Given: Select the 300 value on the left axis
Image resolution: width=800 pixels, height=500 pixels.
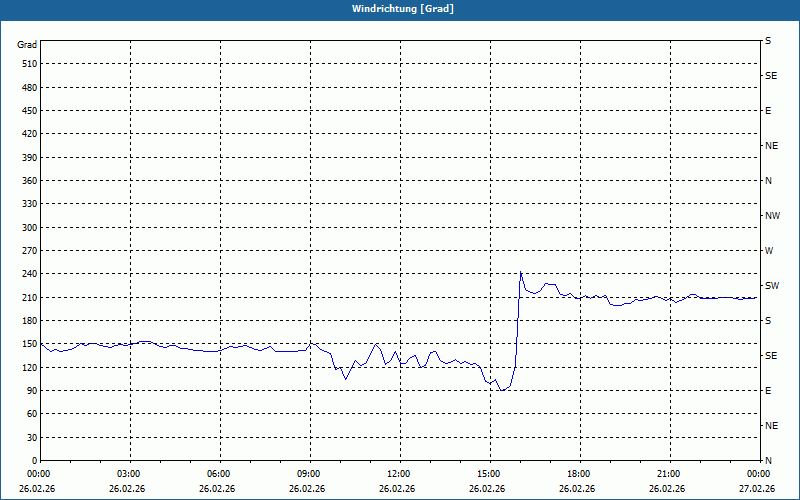Looking at the screenshot, I should click(30, 228).
